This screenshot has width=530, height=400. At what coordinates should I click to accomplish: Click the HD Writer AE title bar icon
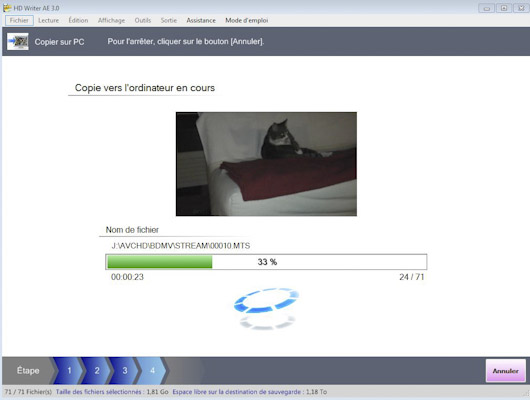[x=7, y=7]
